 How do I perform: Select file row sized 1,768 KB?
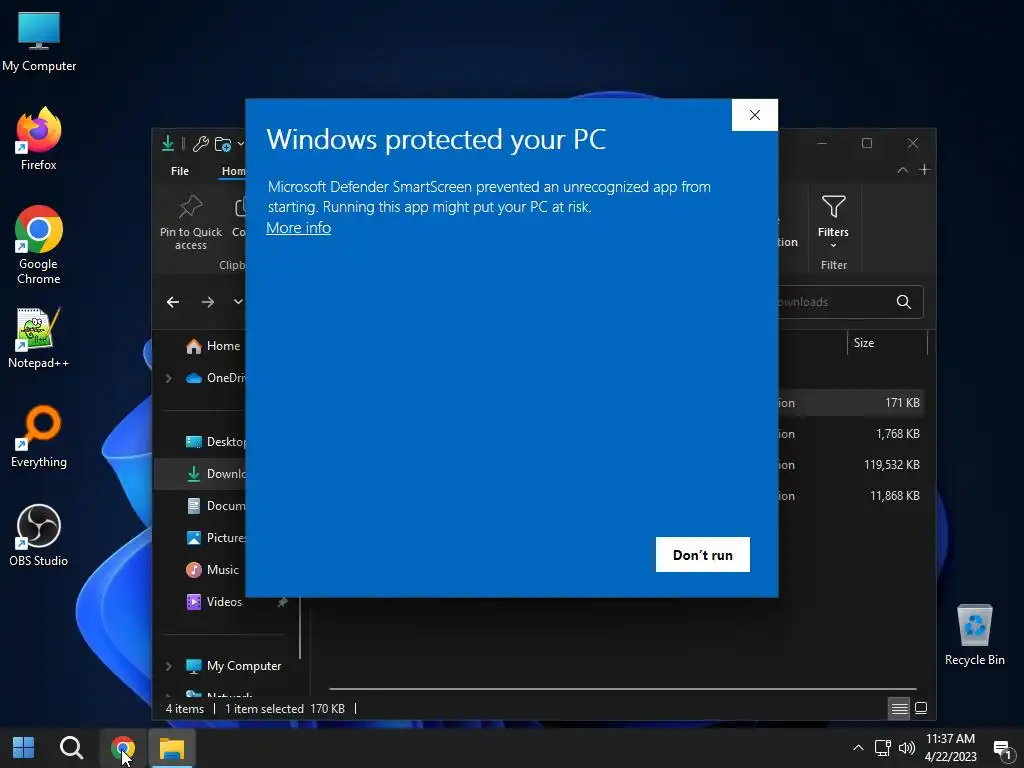pos(850,434)
